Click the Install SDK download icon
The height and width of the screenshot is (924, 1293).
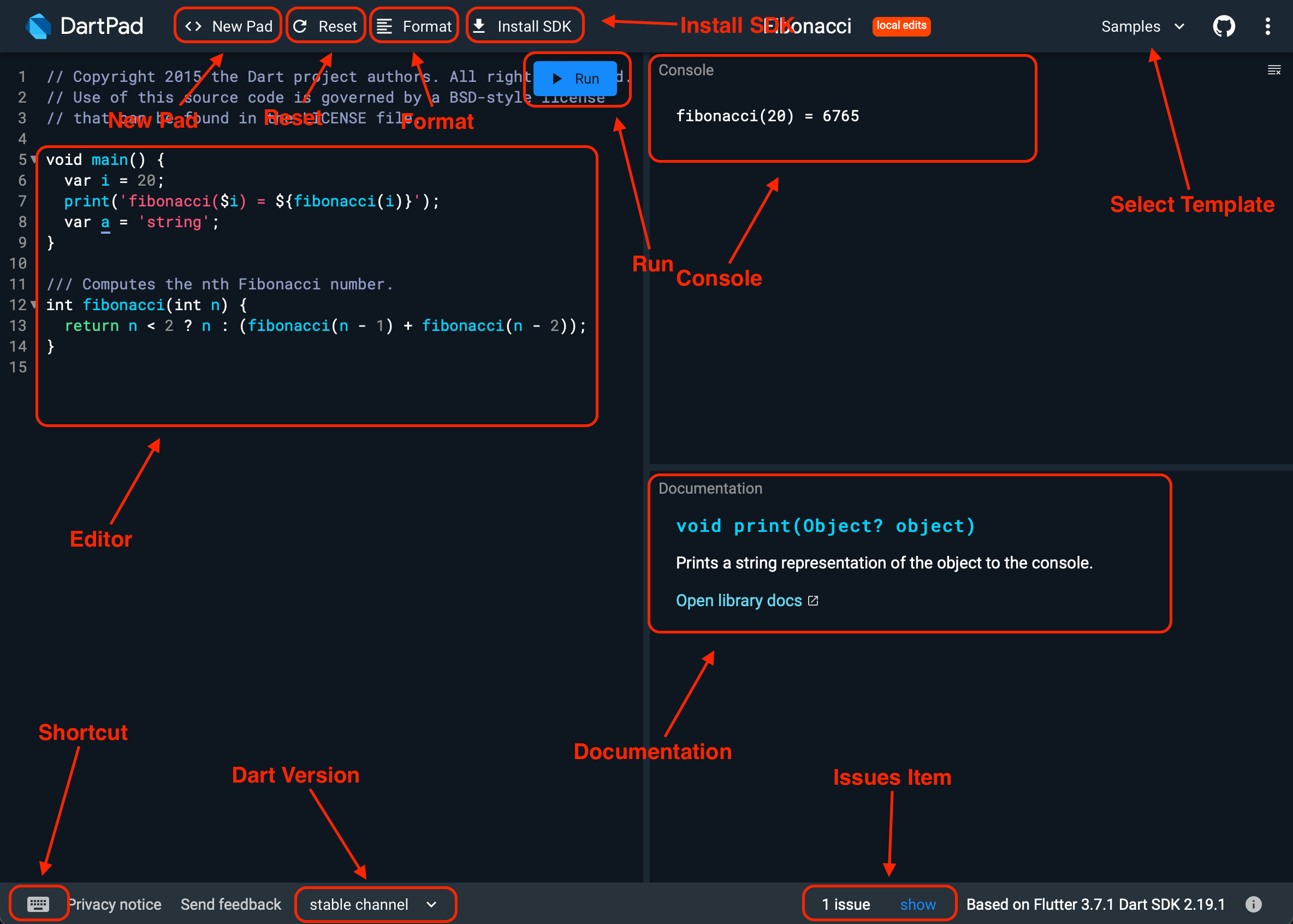479,25
